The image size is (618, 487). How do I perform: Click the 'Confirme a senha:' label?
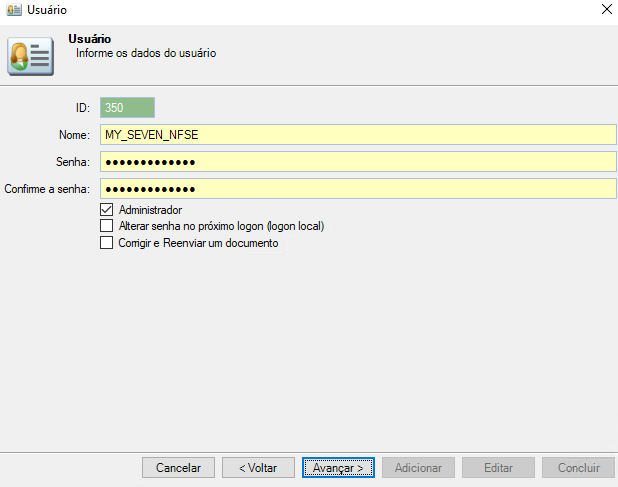coord(47,189)
